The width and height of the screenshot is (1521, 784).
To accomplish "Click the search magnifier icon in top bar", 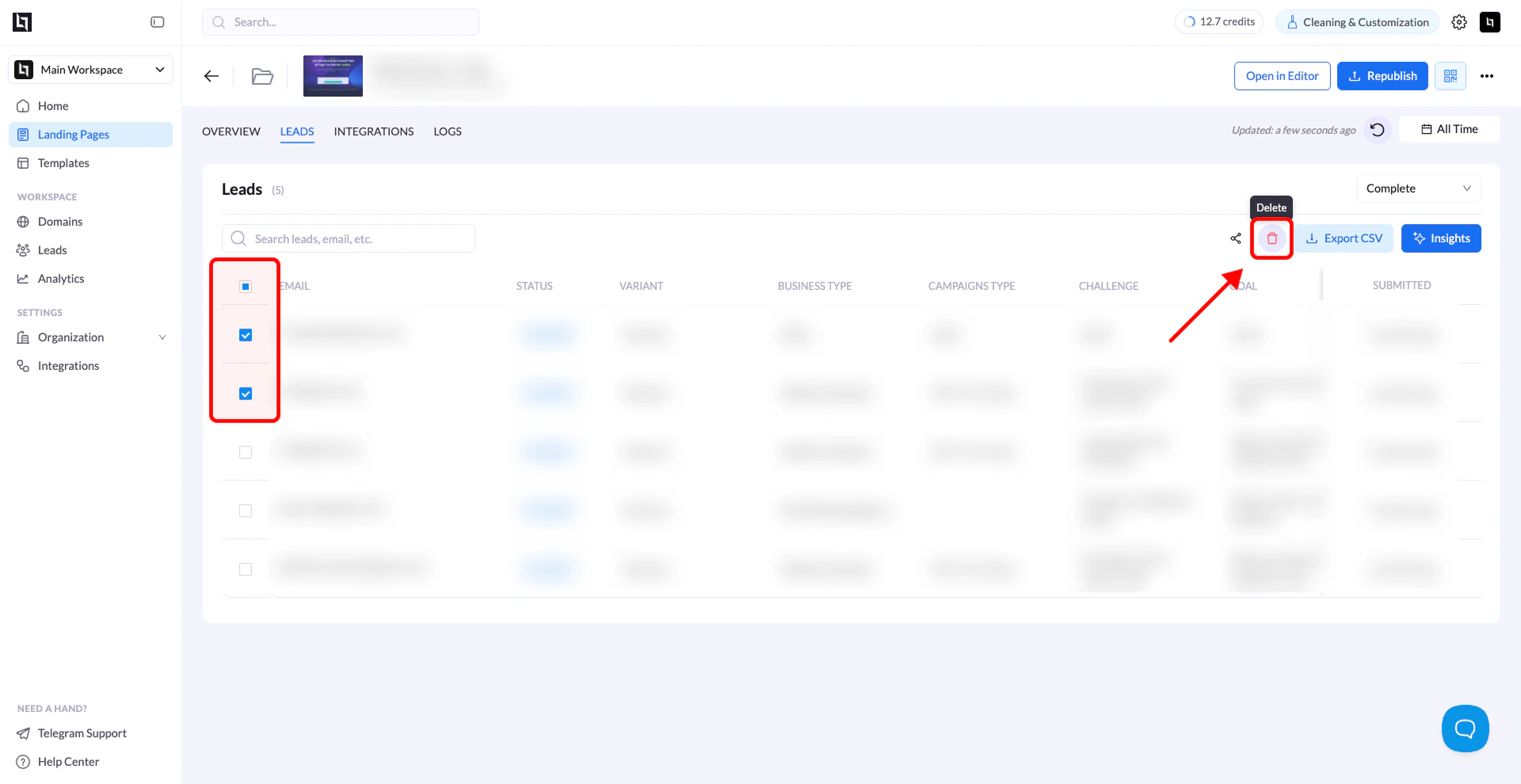I will coord(219,22).
